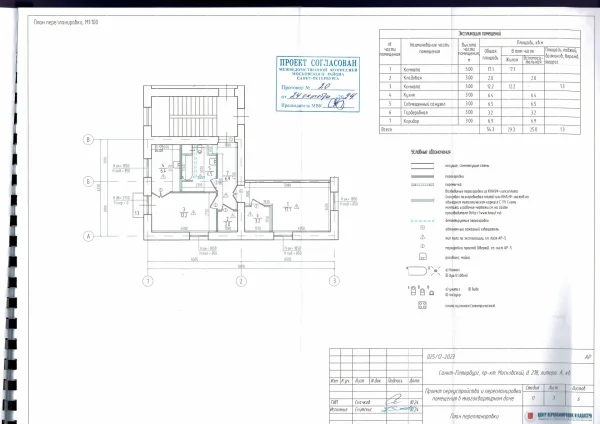Select the 'Гардеробная' room name in table
The image size is (600, 424).
point(416,113)
